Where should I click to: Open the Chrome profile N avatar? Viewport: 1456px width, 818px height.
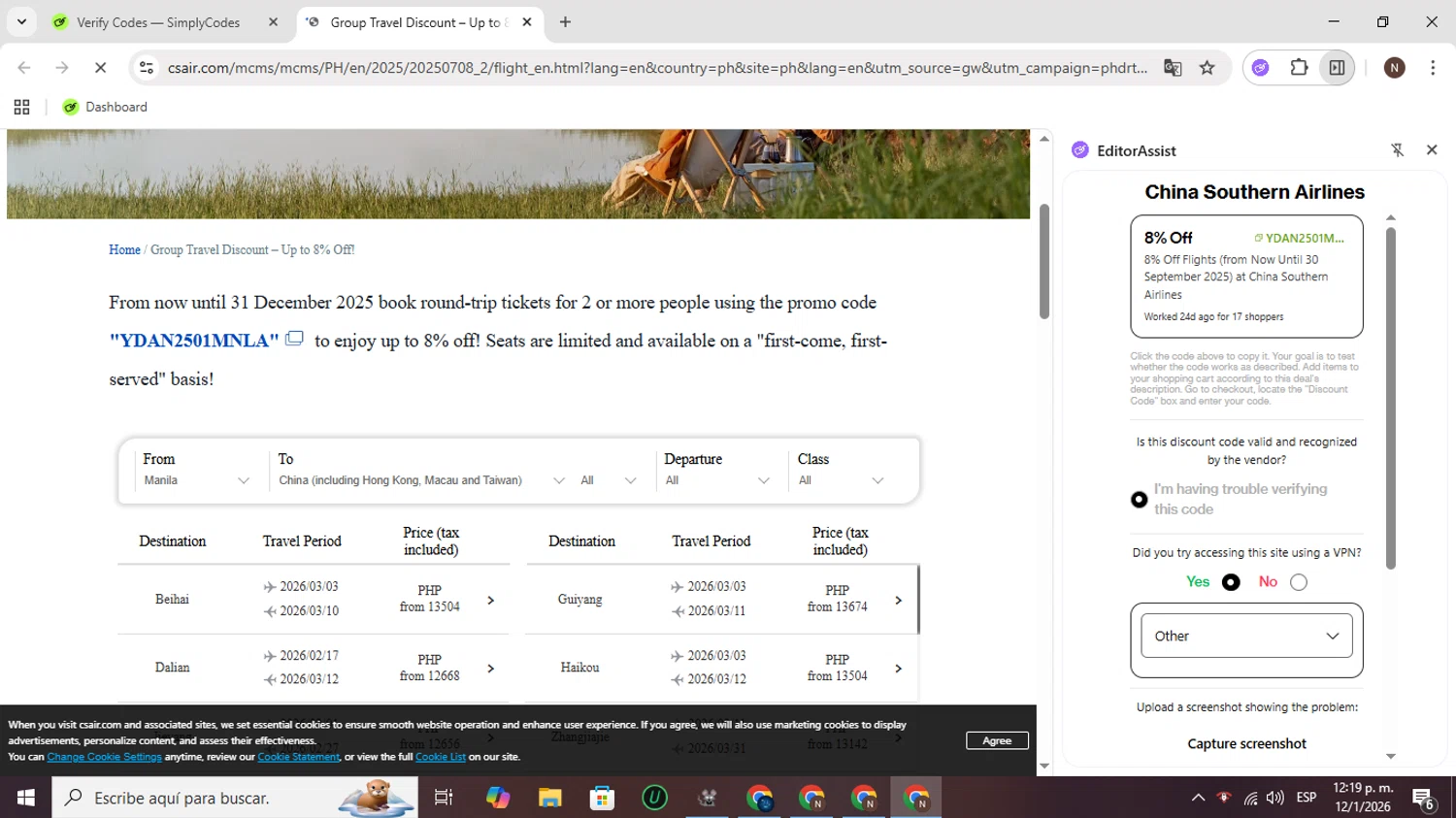tap(1394, 68)
